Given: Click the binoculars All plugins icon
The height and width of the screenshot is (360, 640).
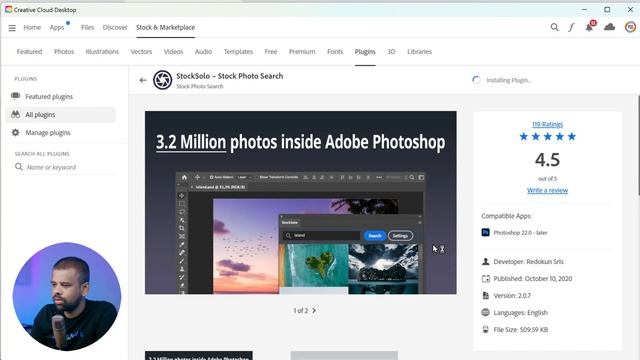Looking at the screenshot, I should point(16,114).
